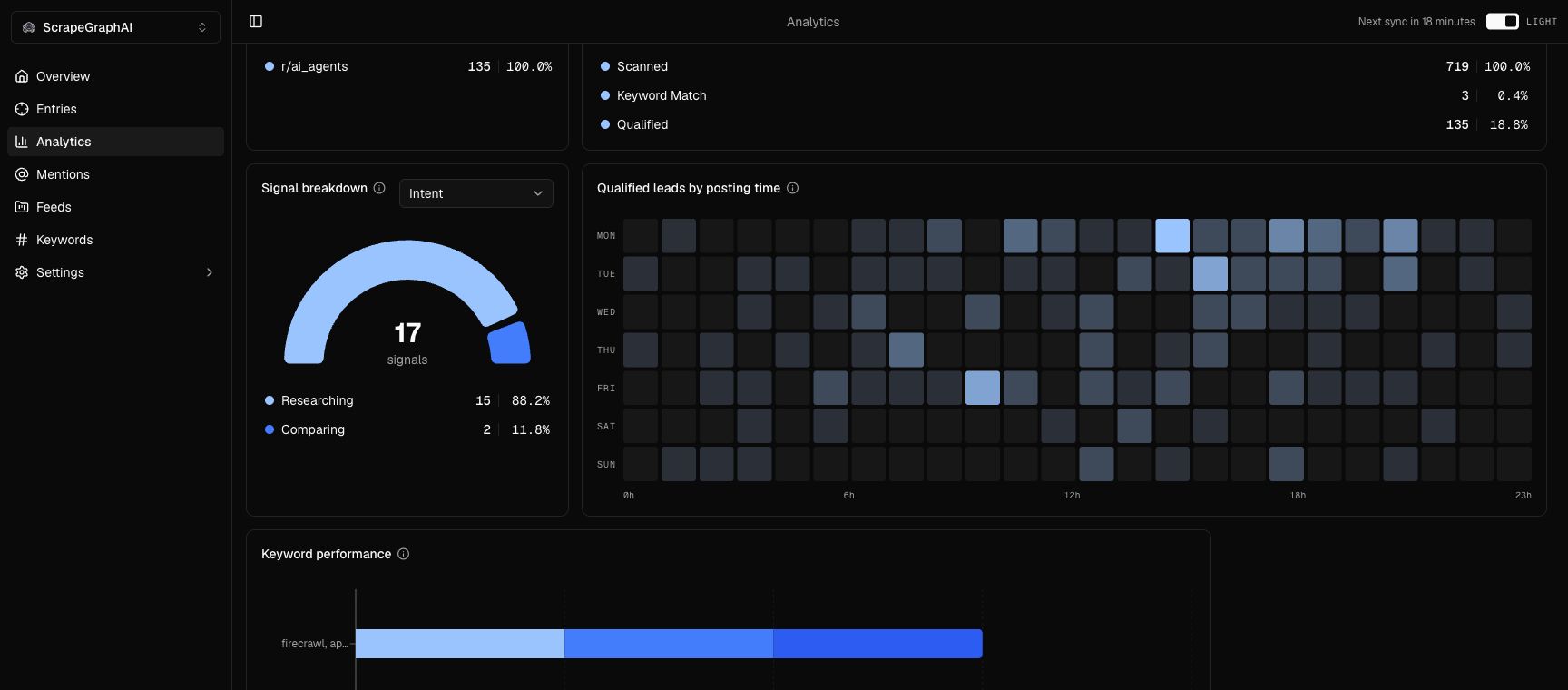1568x690 pixels.
Task: Expand the Settings submenu chevron
Action: coord(210,272)
